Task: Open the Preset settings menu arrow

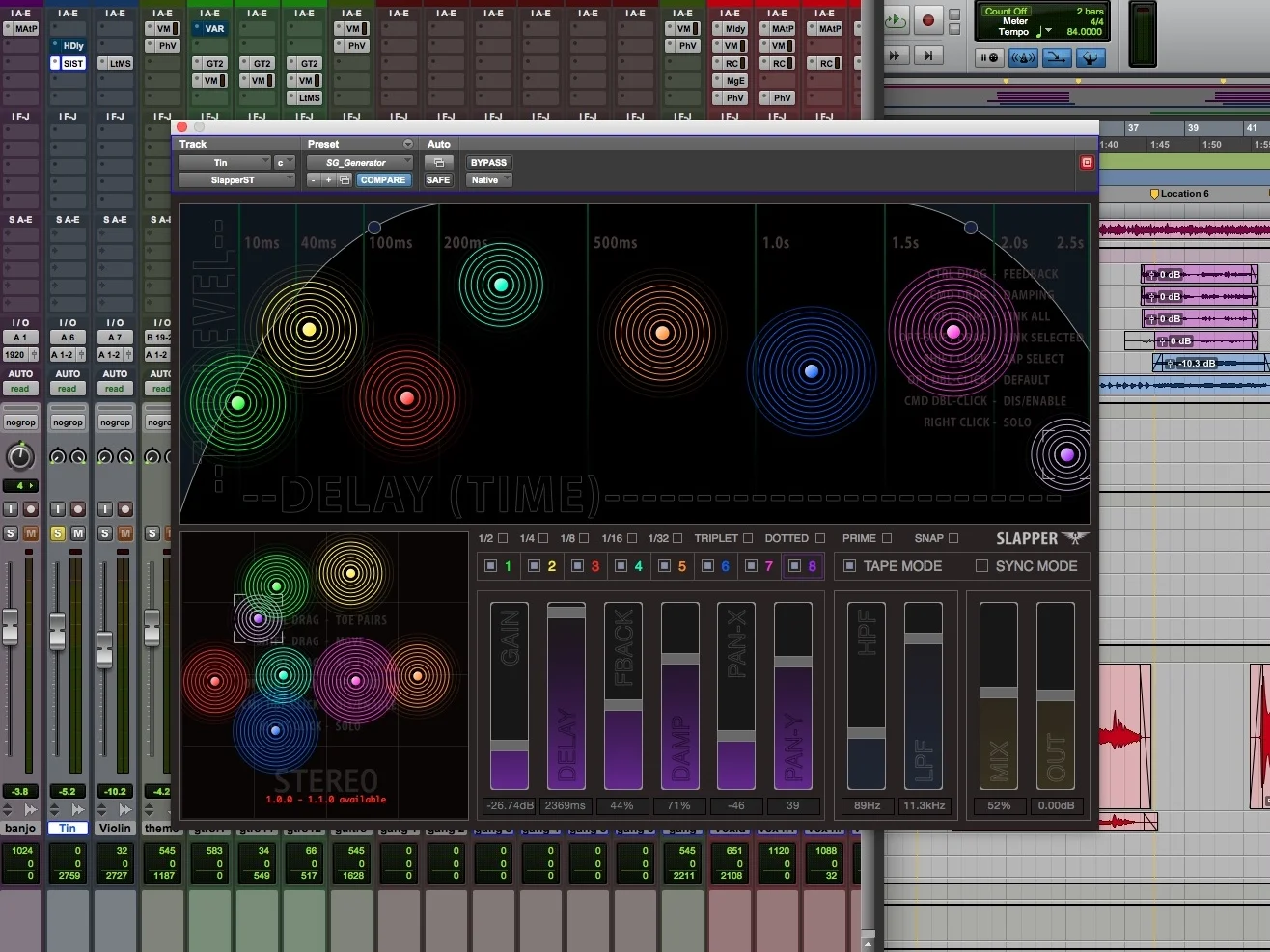Action: click(x=407, y=144)
